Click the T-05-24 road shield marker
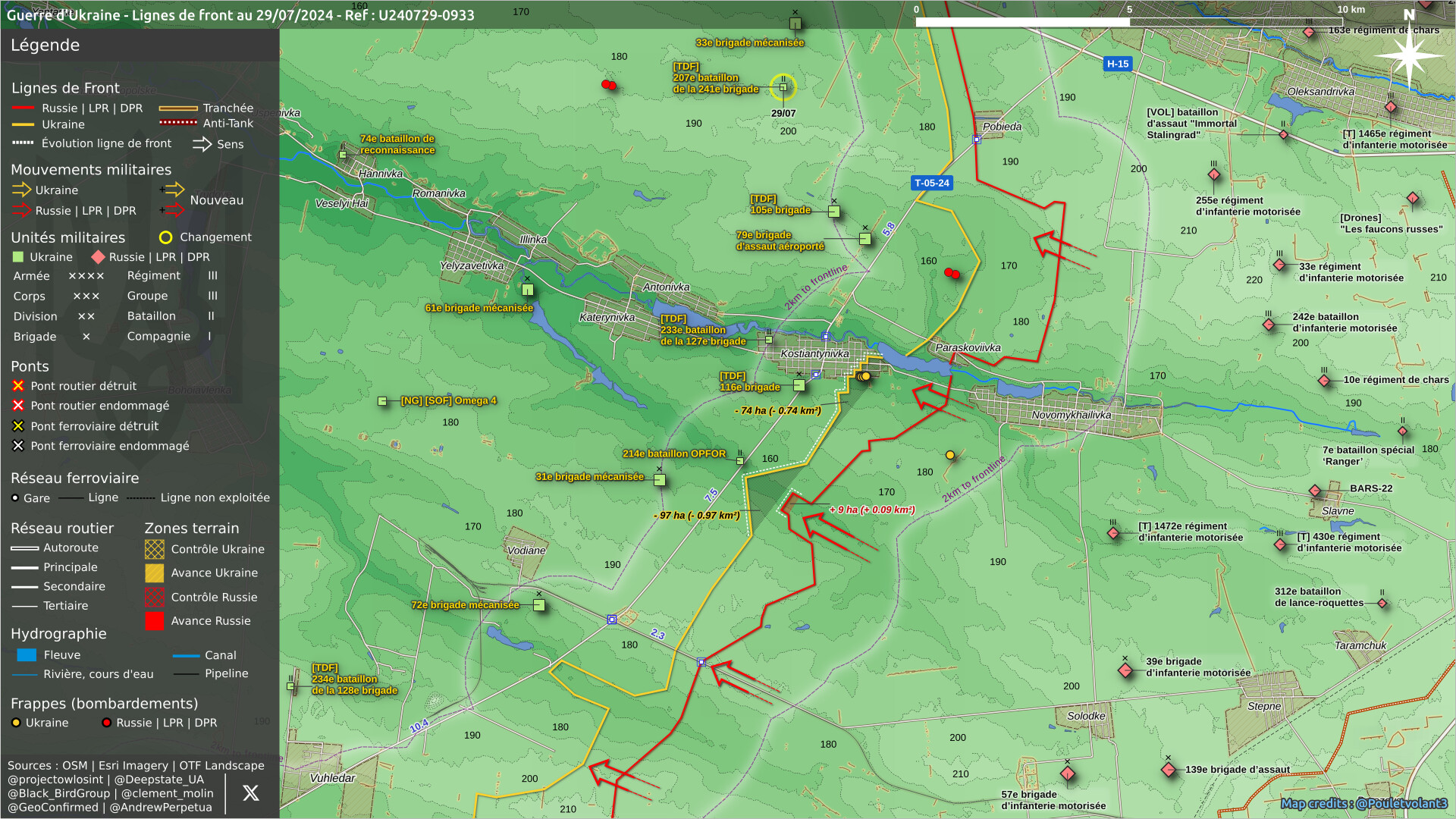The image size is (1456, 819). coord(931,183)
